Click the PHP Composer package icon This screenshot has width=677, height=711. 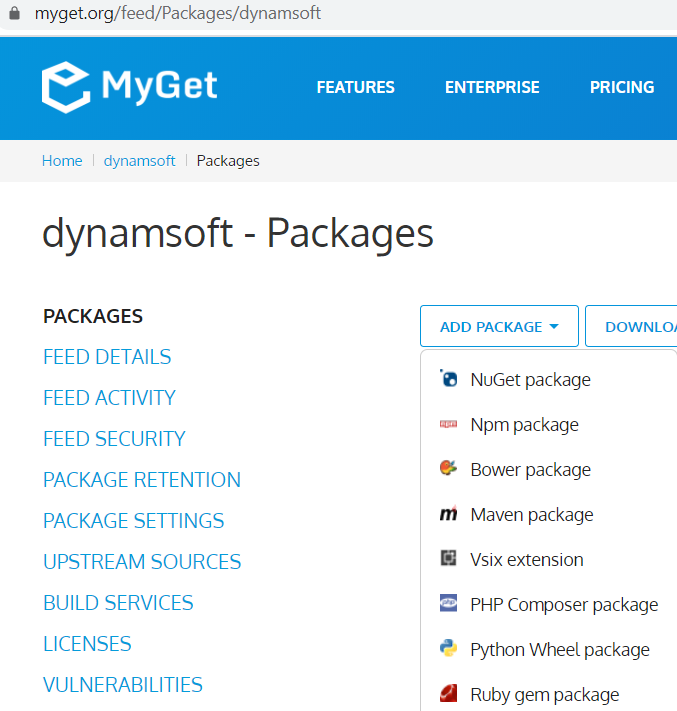pos(449,604)
